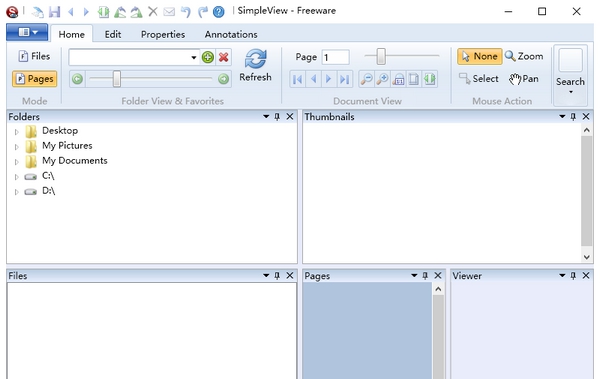Pin the Files panel

pyautogui.click(x=277, y=276)
